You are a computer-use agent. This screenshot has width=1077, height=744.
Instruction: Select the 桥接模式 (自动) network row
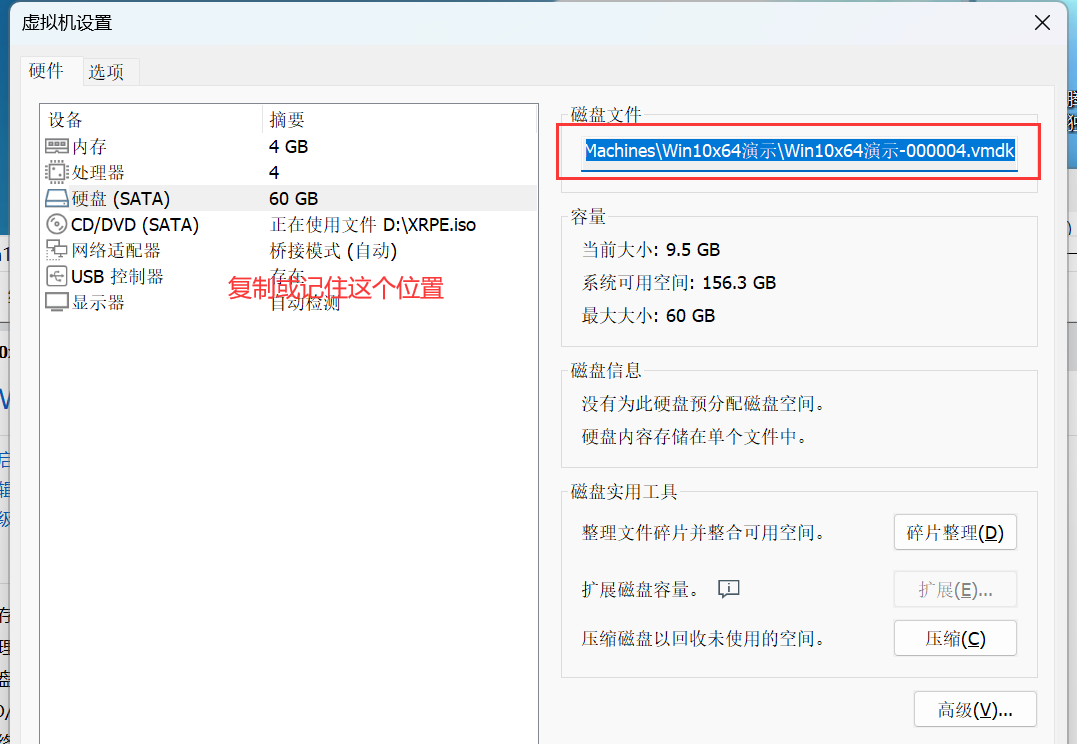click(334, 251)
